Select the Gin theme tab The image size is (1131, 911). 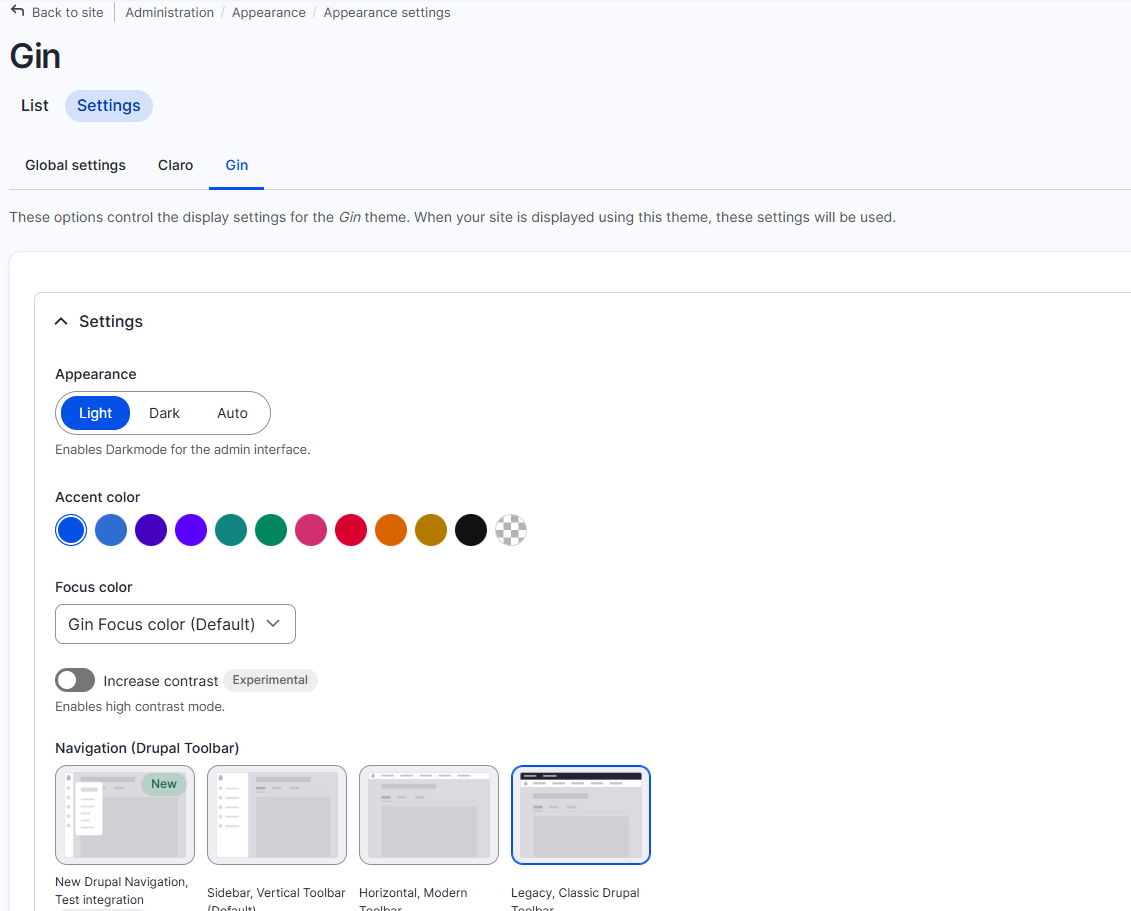click(x=237, y=165)
